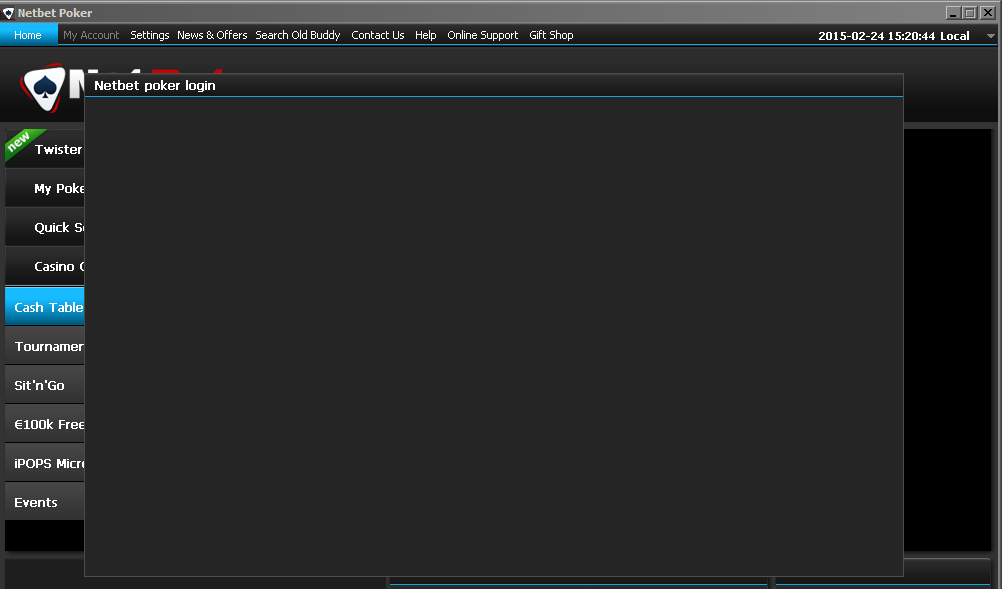Screen dimensions: 1002x589
Task: Select Search Old Buddy menu item
Action: click(298, 35)
